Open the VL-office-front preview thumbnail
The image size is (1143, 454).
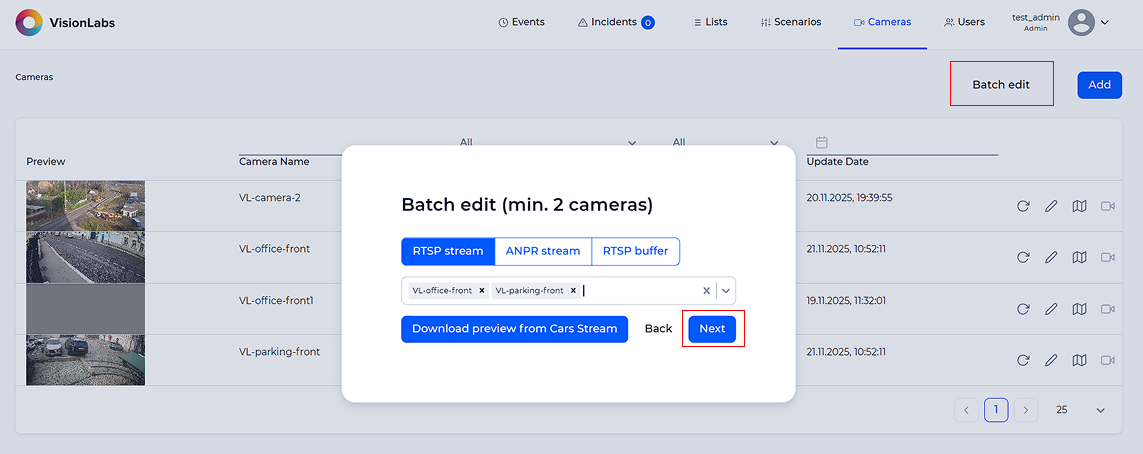tap(85, 257)
